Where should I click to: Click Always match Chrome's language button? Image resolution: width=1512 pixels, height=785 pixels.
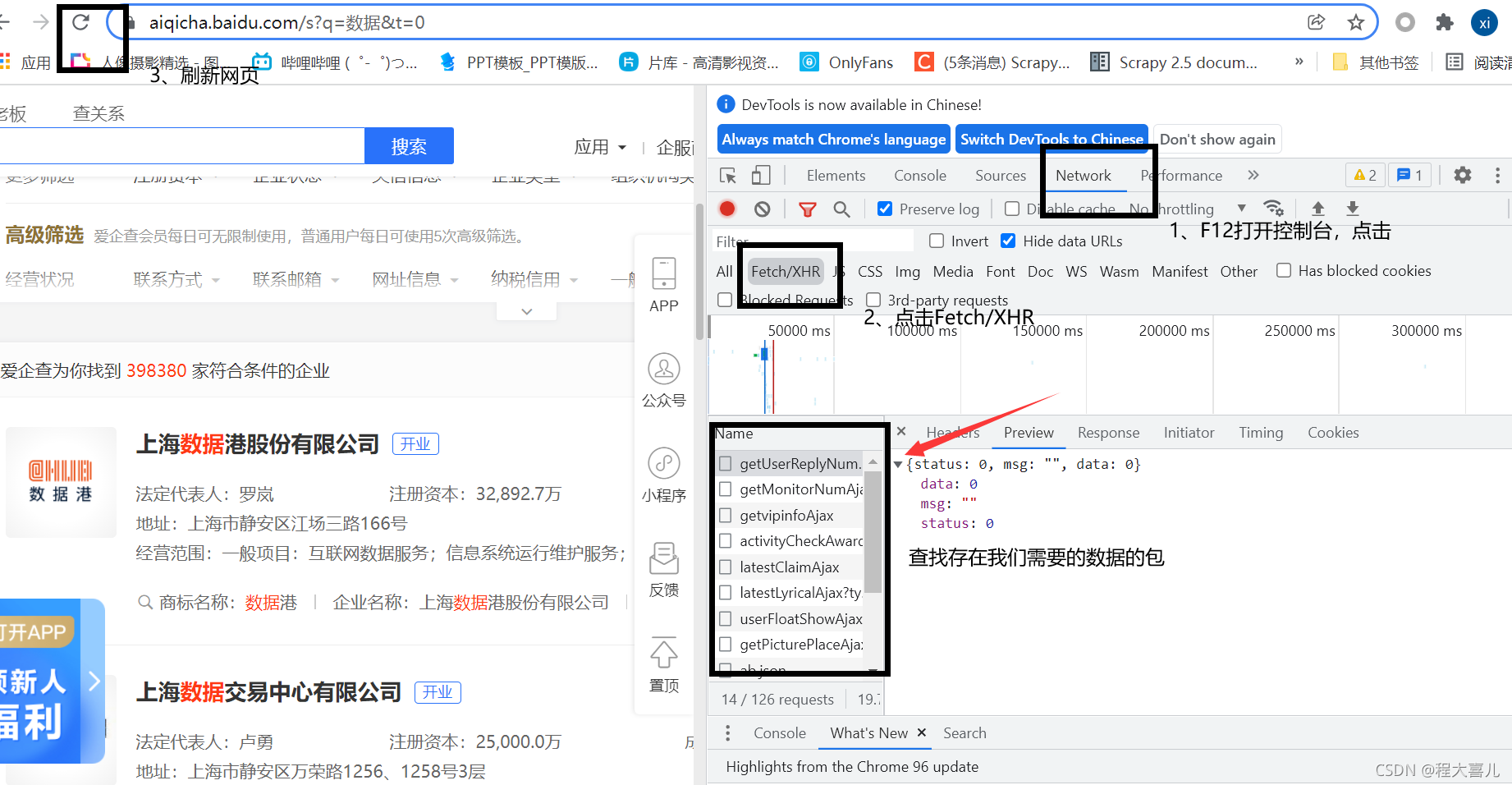click(834, 139)
